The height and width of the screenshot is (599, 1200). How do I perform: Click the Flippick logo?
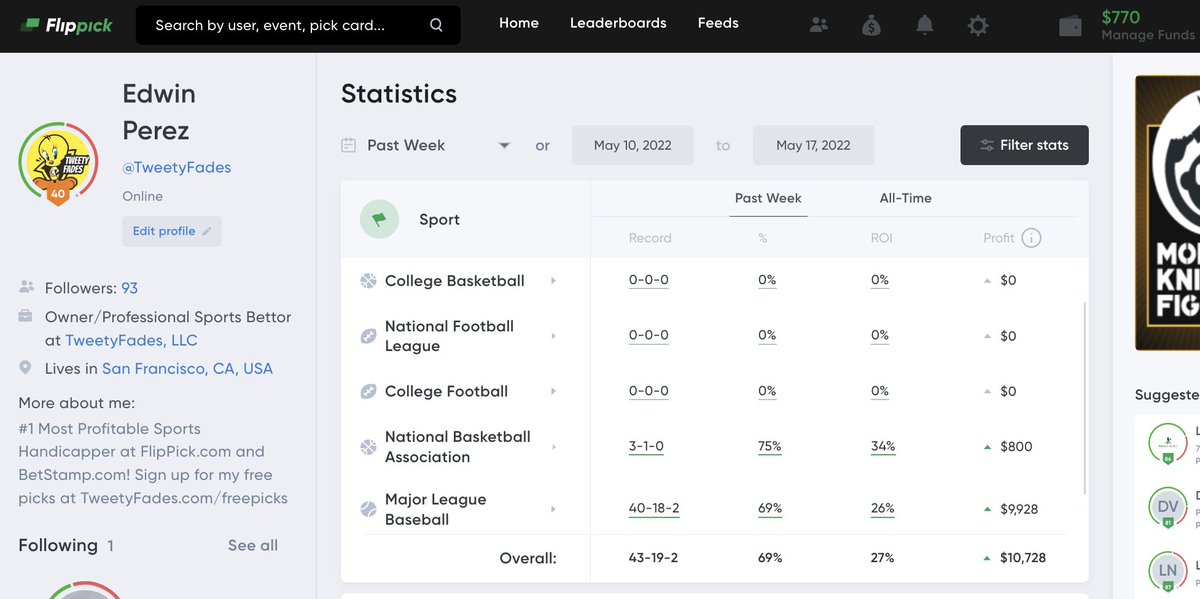(66, 25)
